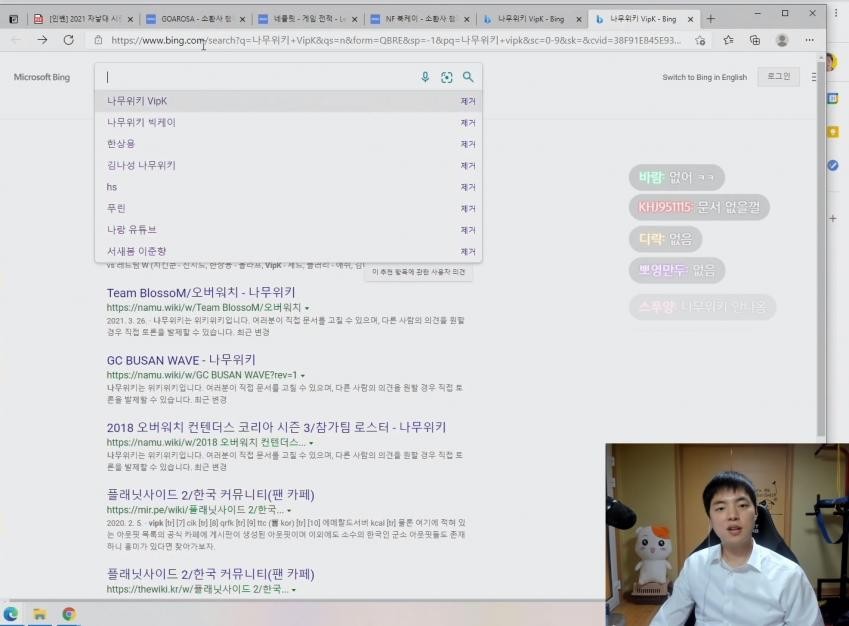Remove the 한상용 suggestion via 제거
The width and height of the screenshot is (849, 626).
[x=468, y=144]
